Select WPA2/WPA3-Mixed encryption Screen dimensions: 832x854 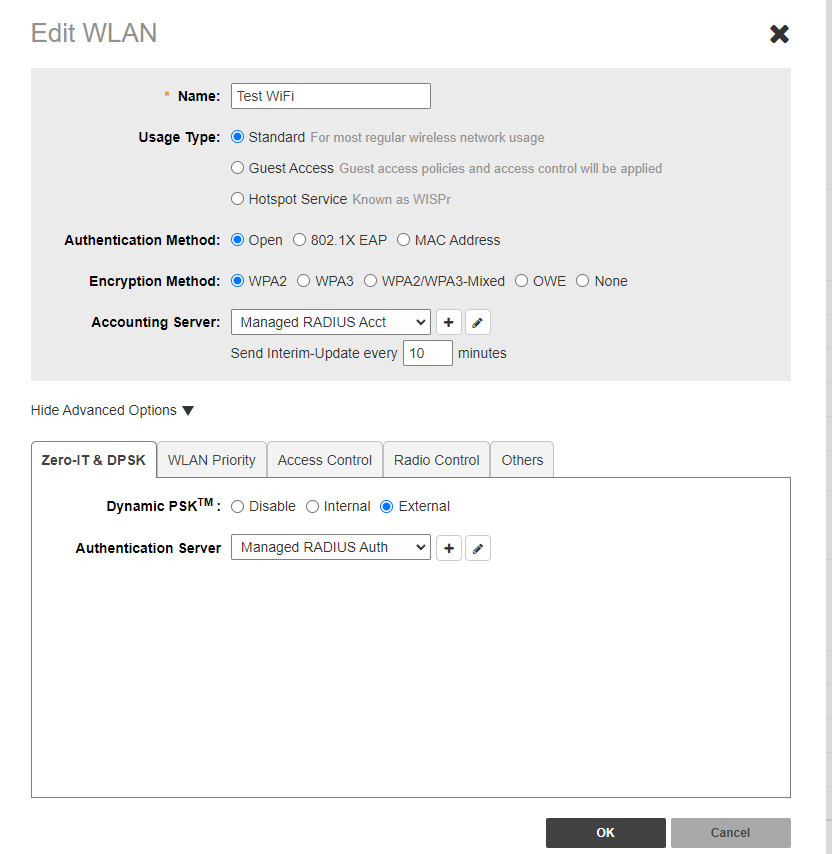(370, 281)
